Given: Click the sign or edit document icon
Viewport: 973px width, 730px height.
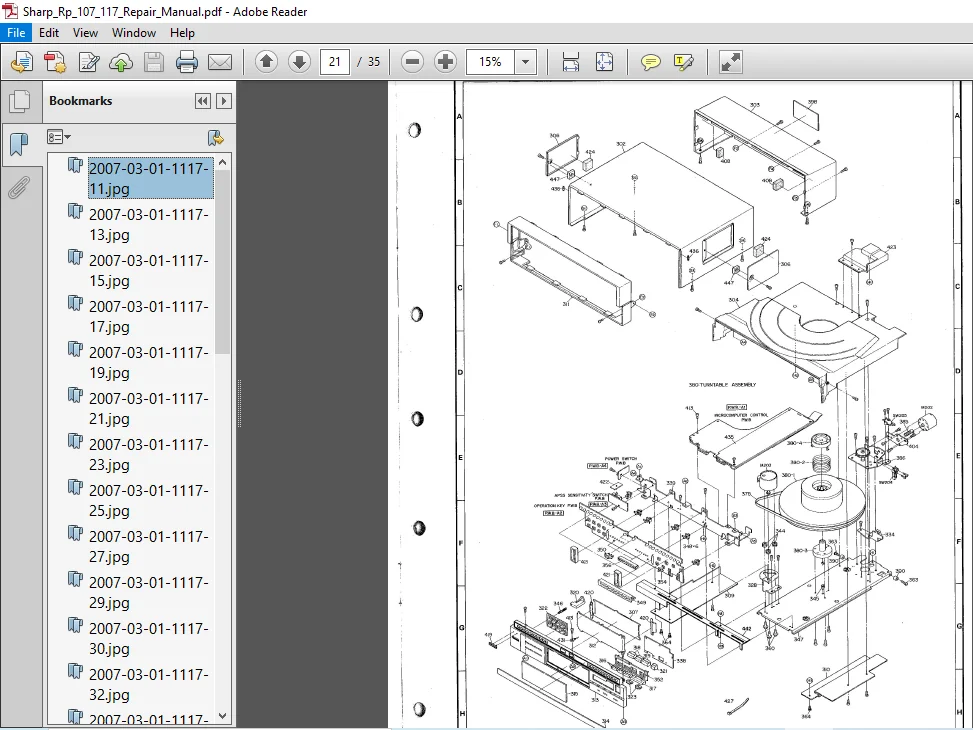Looking at the screenshot, I should [x=89, y=62].
